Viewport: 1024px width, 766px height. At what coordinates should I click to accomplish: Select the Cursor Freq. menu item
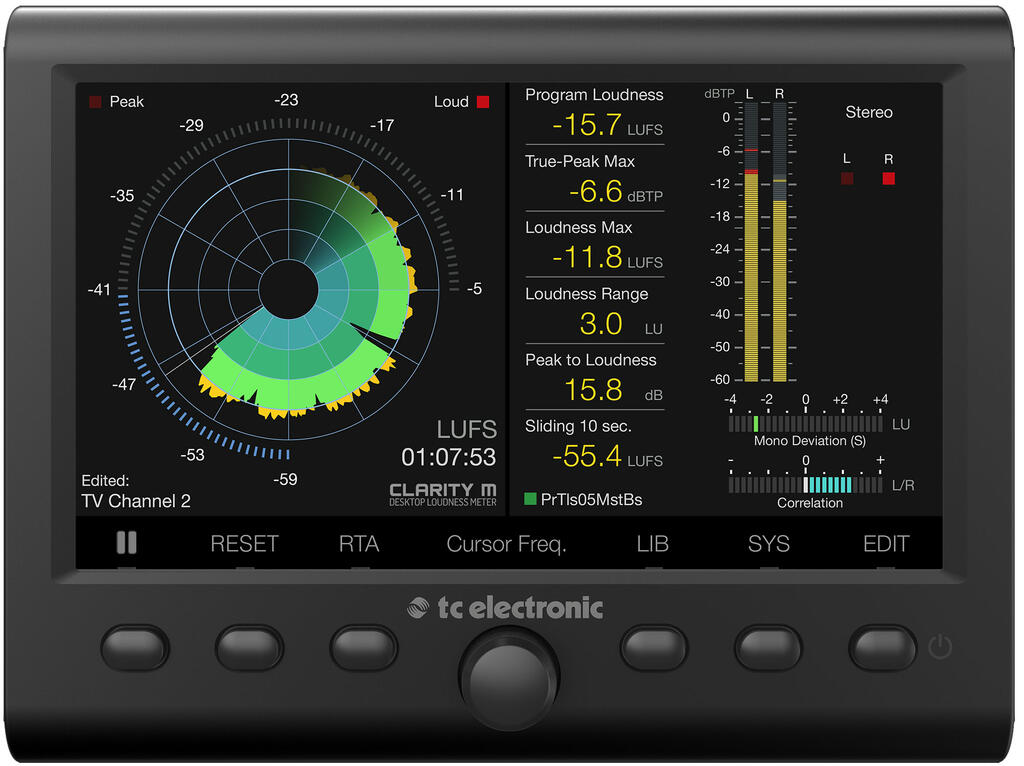tap(506, 544)
